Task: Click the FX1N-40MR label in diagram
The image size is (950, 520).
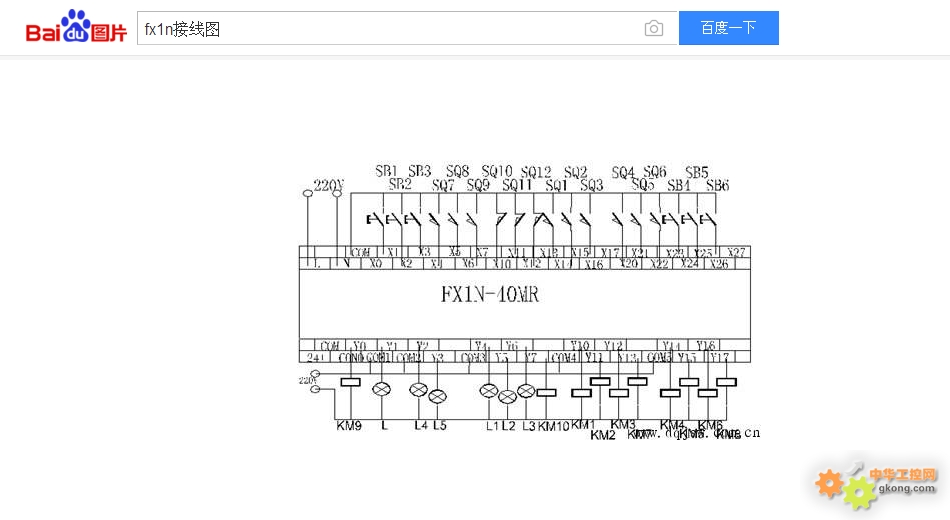Action: pos(489,295)
